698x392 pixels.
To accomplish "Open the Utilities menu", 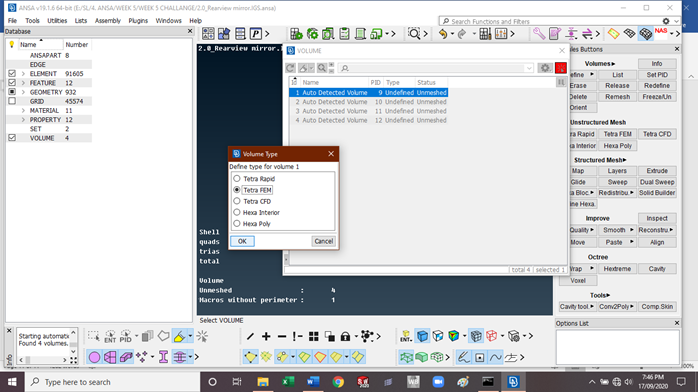I will click(57, 20).
